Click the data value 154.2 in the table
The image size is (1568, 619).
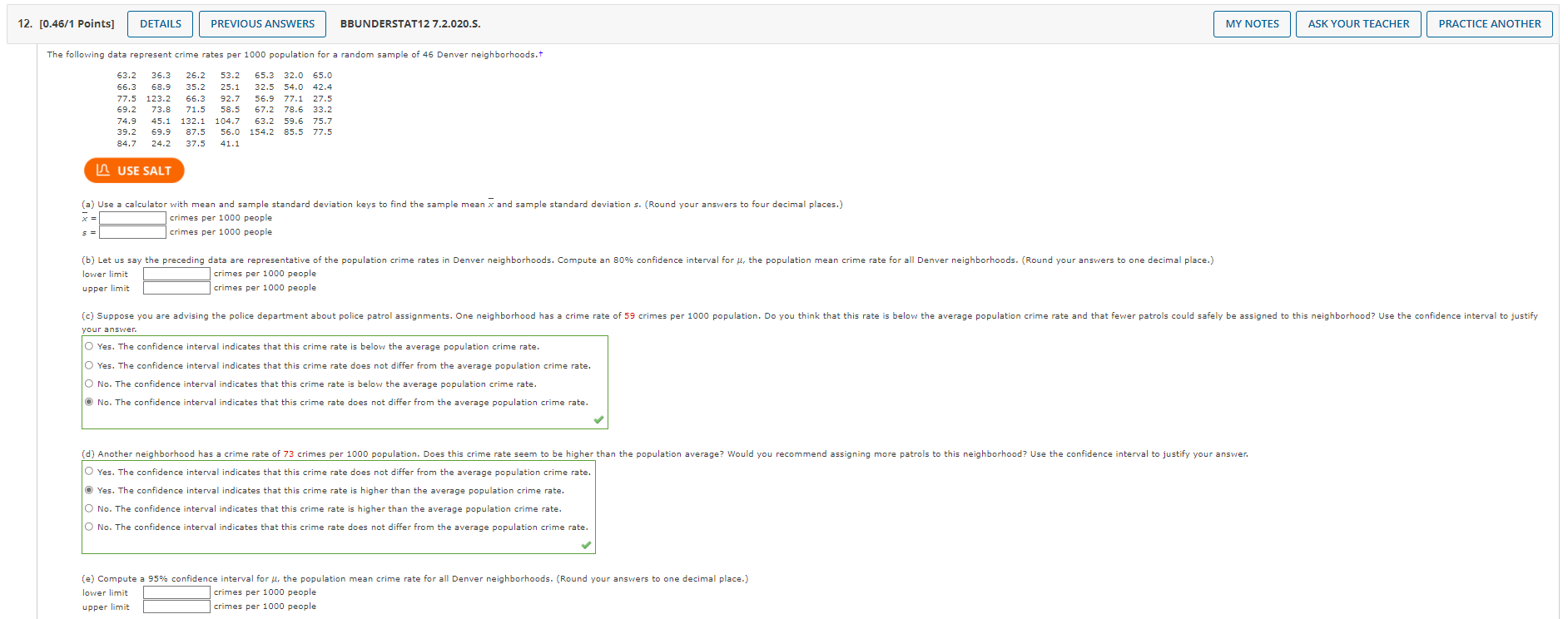pyautogui.click(x=261, y=132)
